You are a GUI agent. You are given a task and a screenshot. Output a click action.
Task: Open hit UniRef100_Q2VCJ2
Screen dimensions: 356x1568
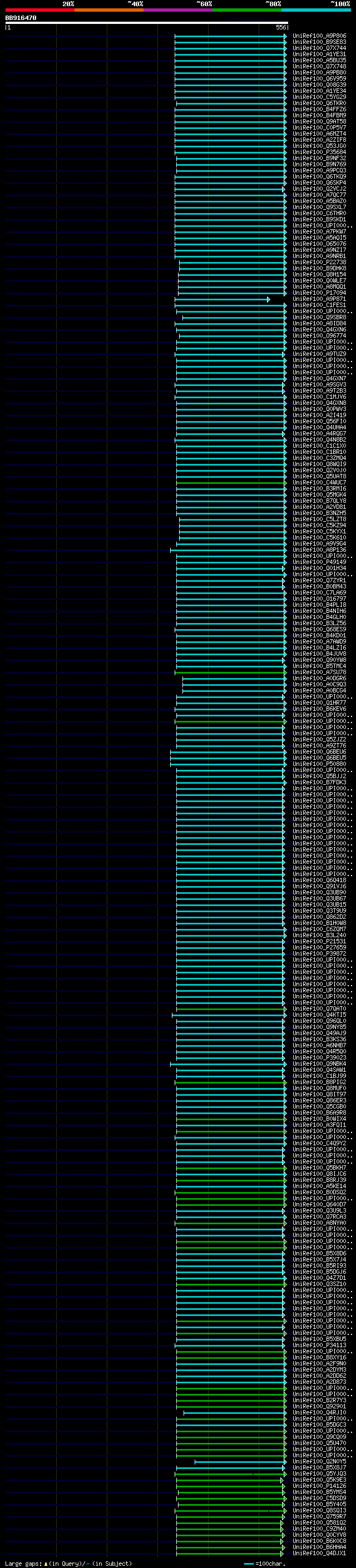[x=319, y=189]
